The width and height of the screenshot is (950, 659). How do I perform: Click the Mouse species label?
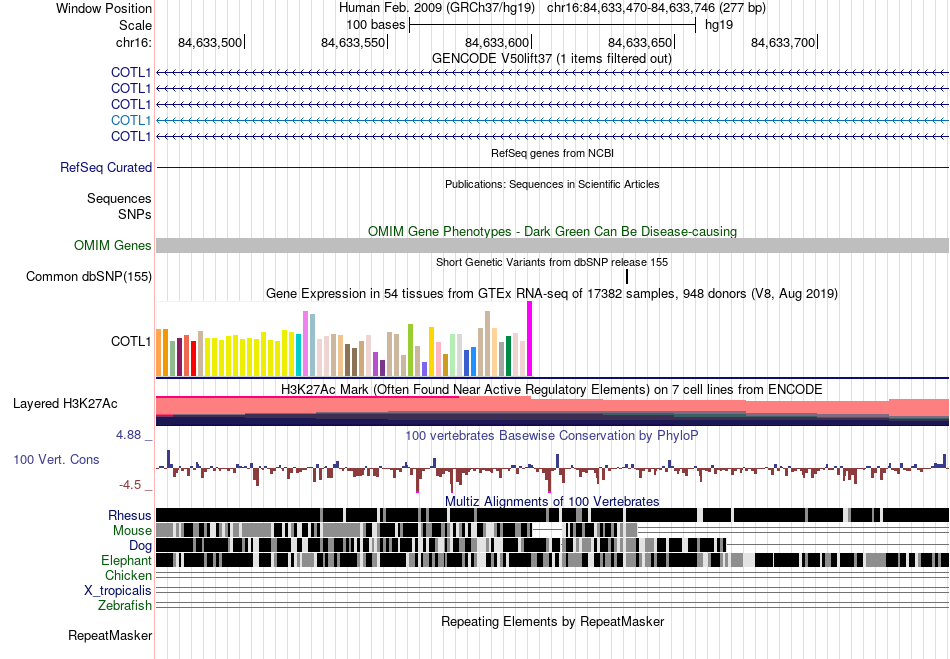pyautogui.click(x=132, y=531)
